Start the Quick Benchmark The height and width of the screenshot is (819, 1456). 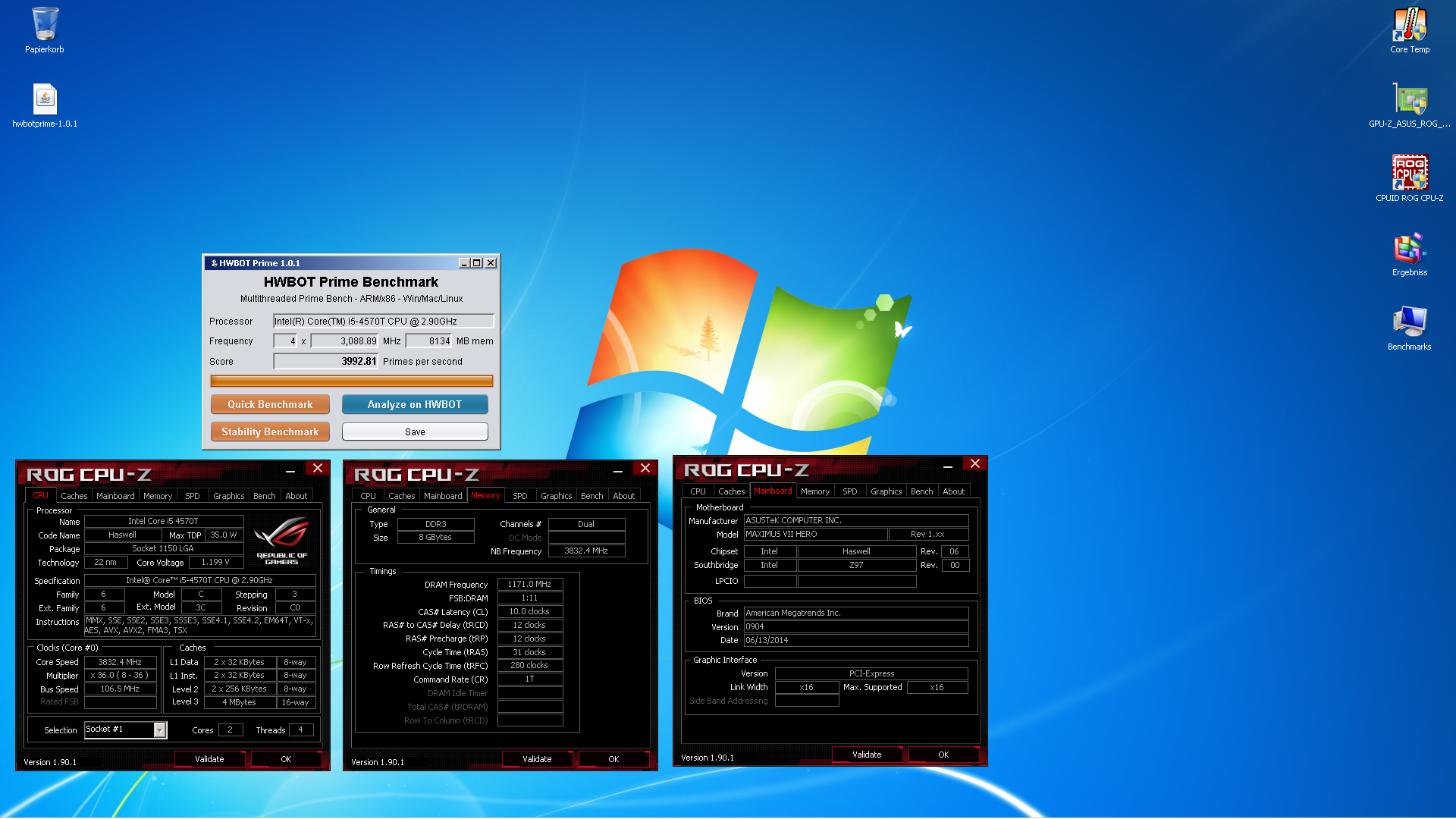(270, 404)
